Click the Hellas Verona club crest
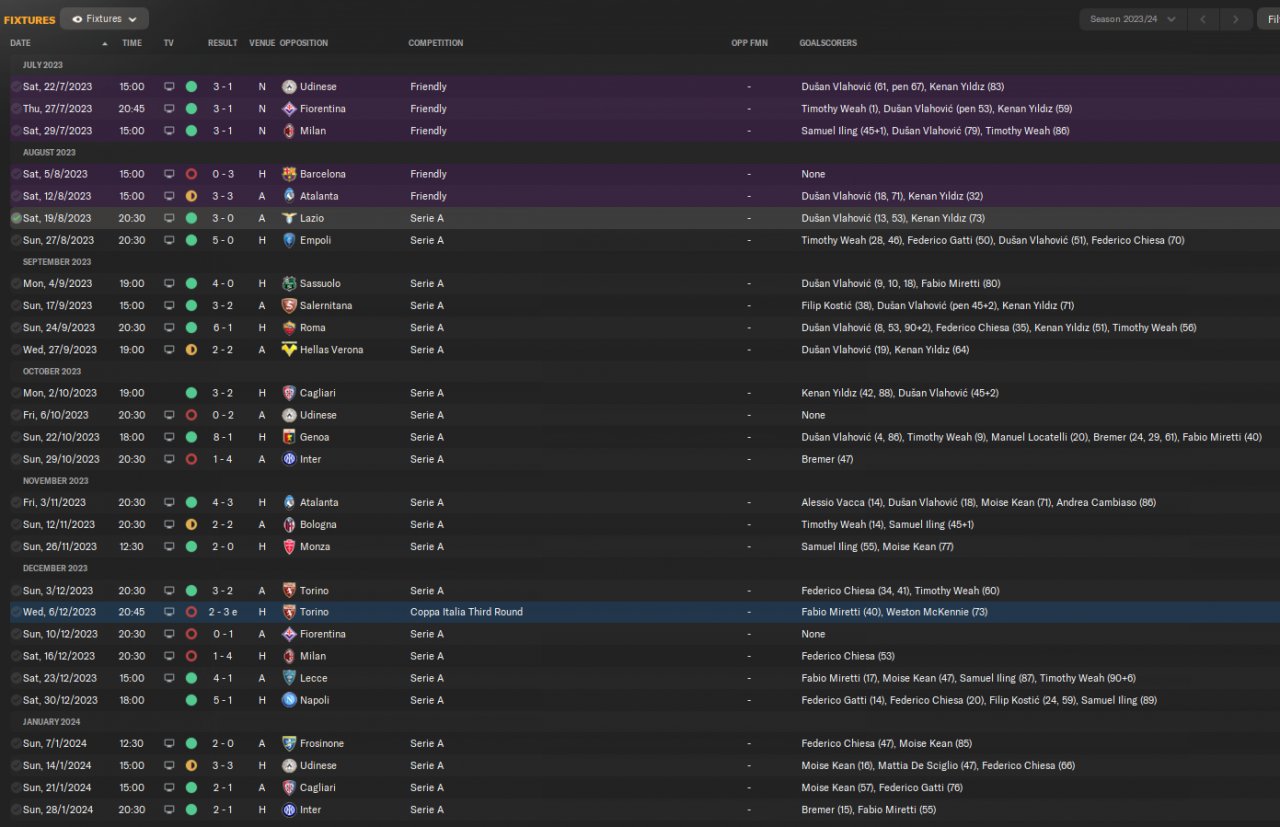1280x827 pixels. (x=289, y=350)
